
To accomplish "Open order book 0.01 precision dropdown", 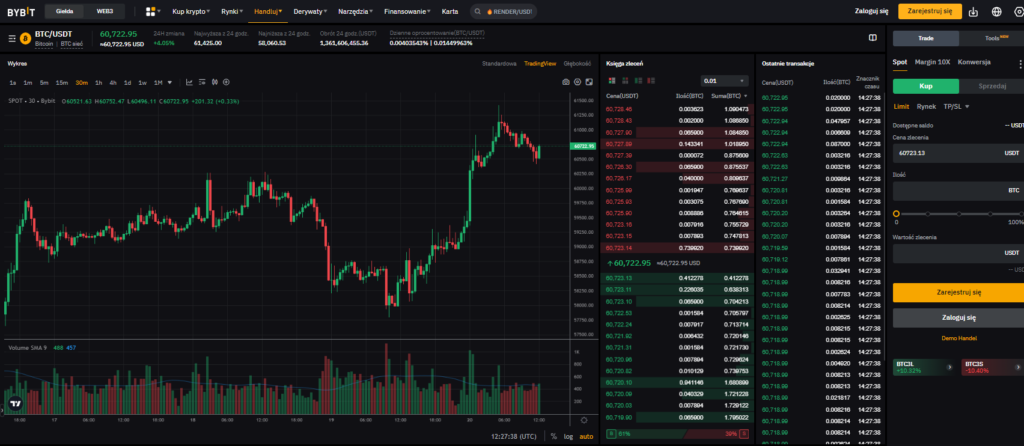I will click(x=724, y=80).
